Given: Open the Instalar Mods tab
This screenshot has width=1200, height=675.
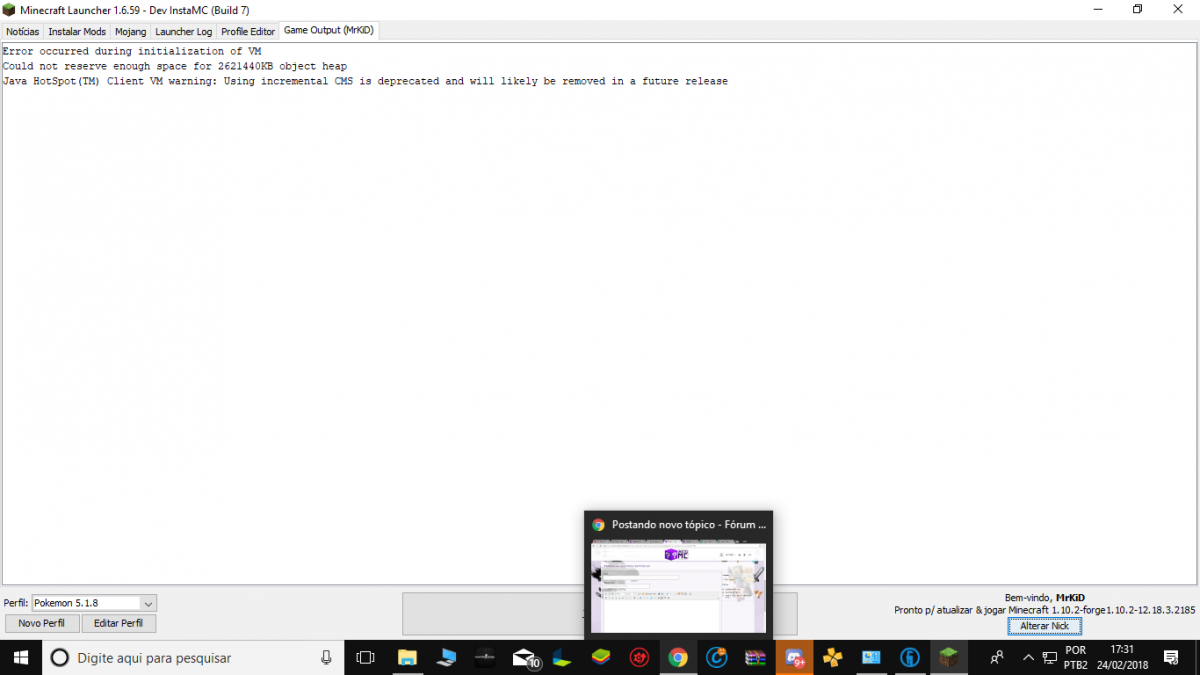Looking at the screenshot, I should pos(77,31).
